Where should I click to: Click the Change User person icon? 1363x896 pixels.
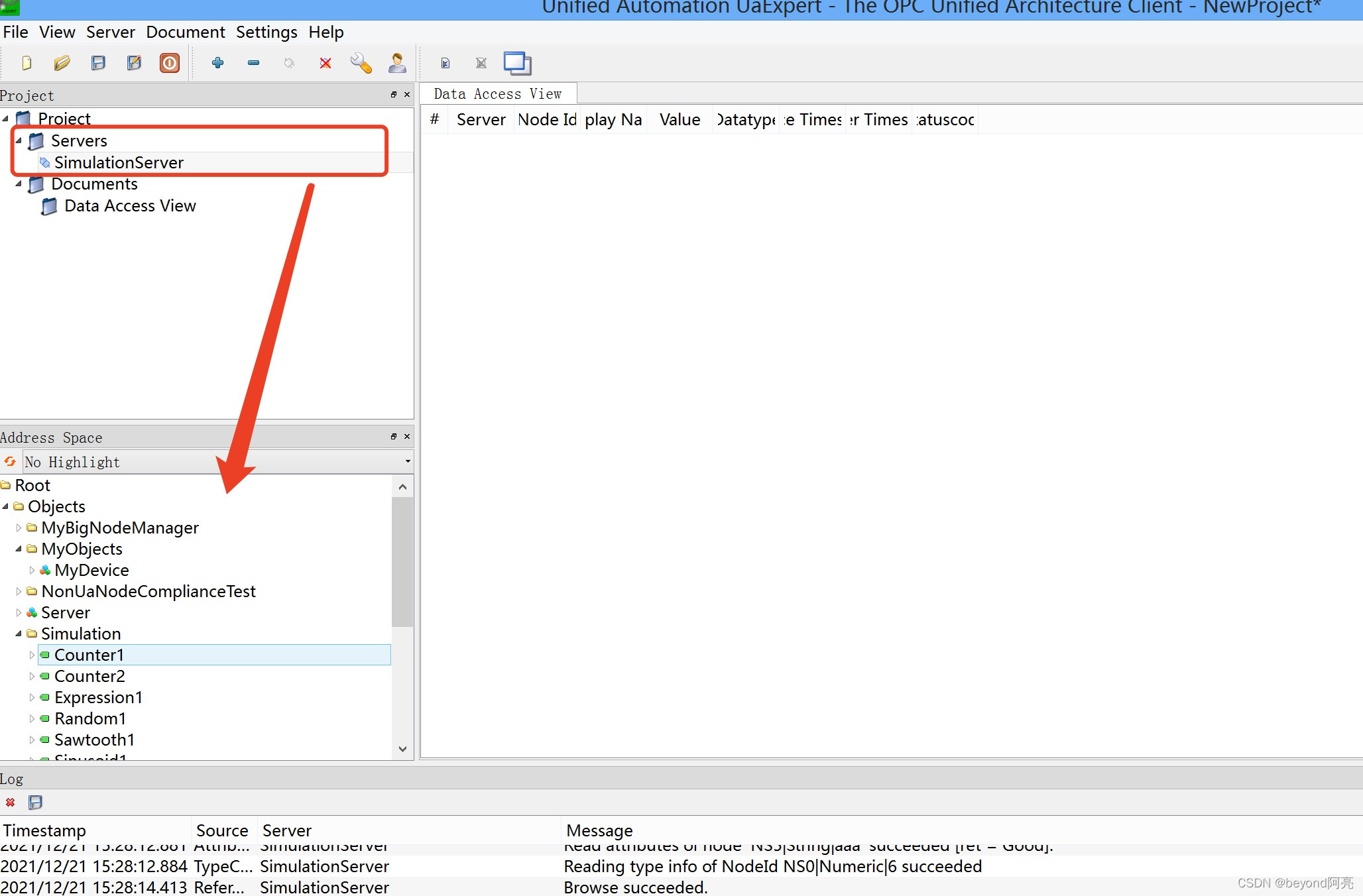tap(397, 63)
